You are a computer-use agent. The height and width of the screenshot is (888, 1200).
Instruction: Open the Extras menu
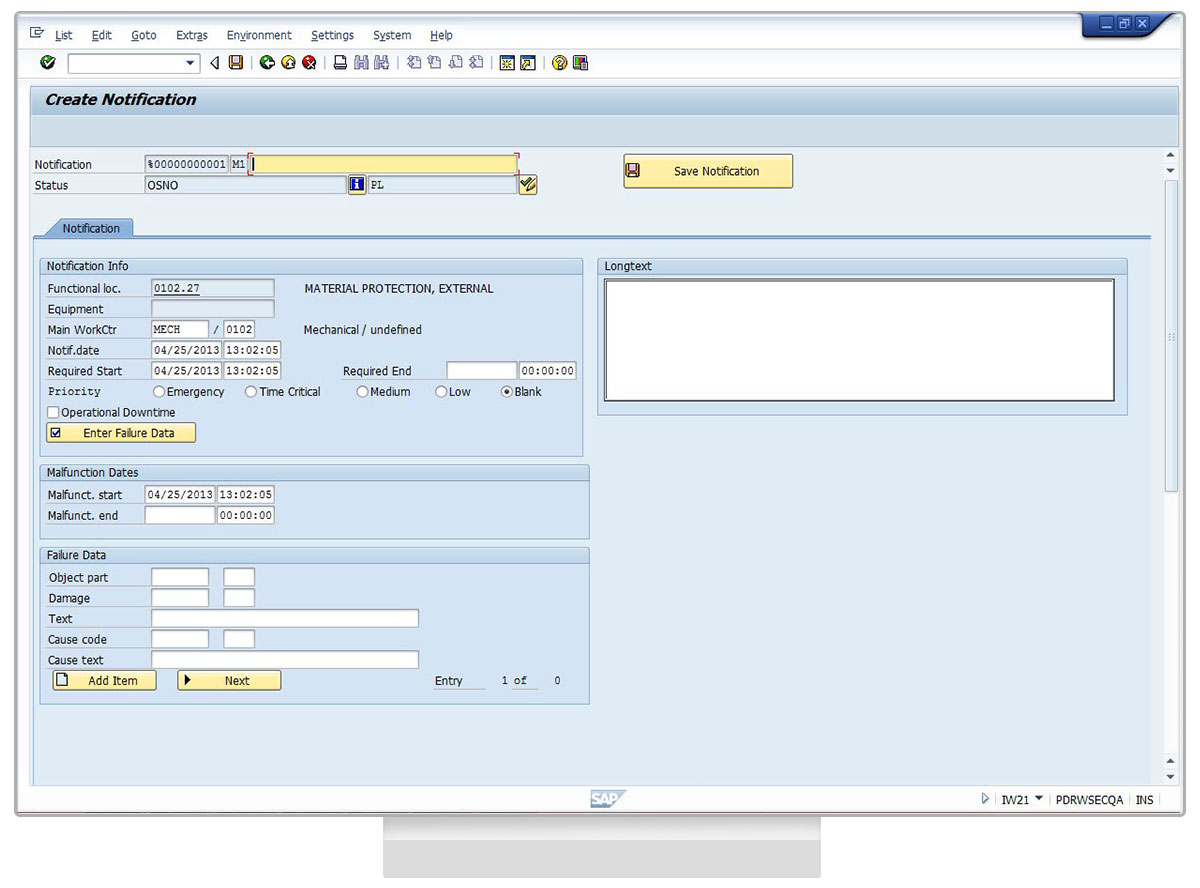[191, 35]
